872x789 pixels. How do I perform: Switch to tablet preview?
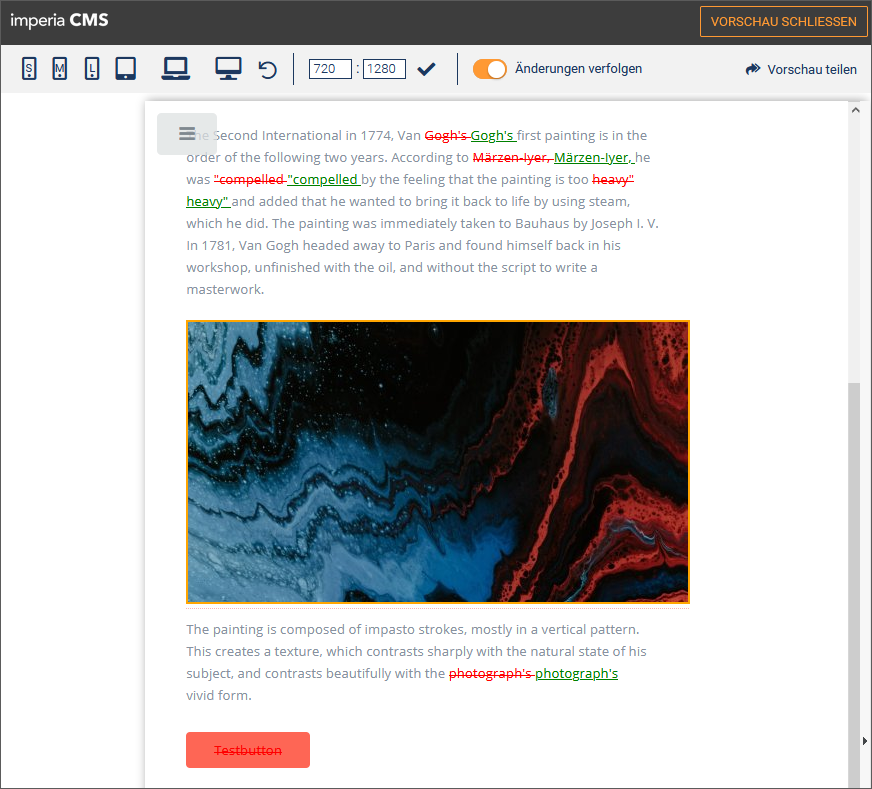(x=126, y=69)
